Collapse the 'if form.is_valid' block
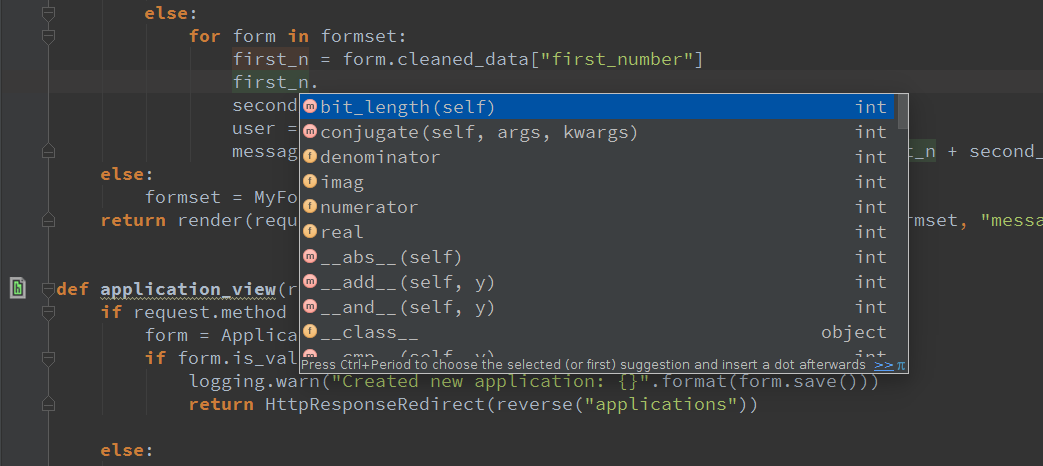Image resolution: width=1043 pixels, height=466 pixels. tap(49, 358)
